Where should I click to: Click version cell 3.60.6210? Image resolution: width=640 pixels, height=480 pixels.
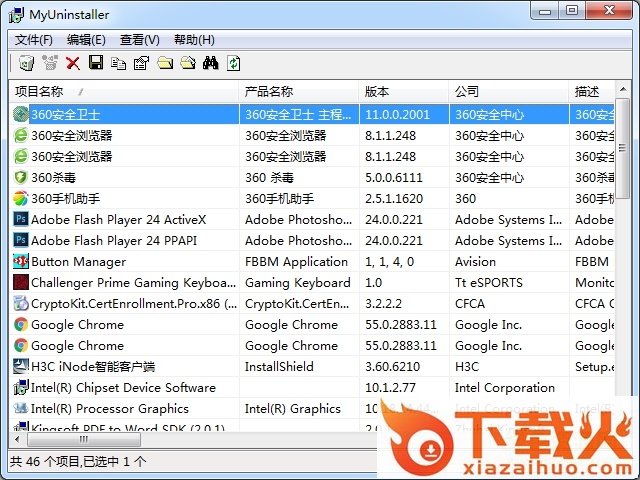click(x=392, y=367)
